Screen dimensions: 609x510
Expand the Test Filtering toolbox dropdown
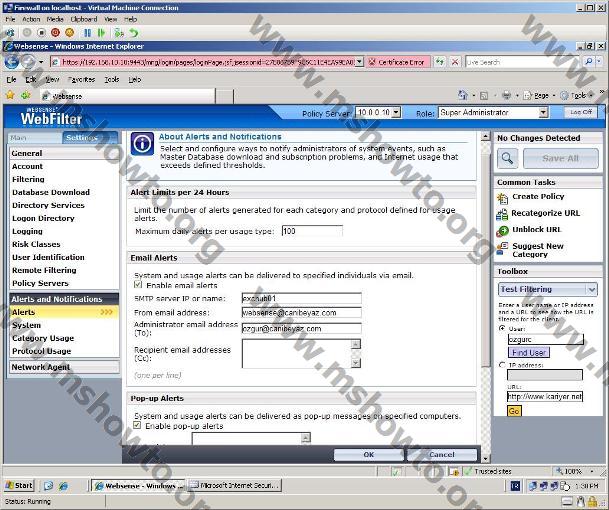(x=591, y=289)
